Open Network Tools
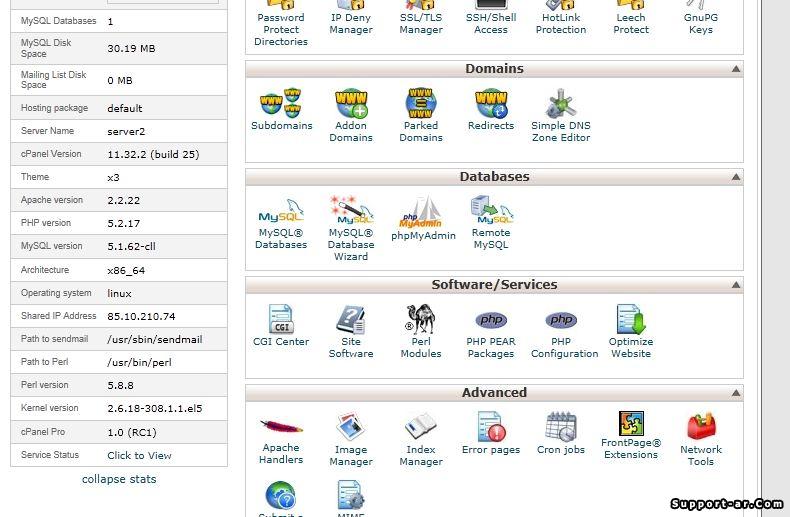Viewport: 790px width, 517px height. (701, 428)
